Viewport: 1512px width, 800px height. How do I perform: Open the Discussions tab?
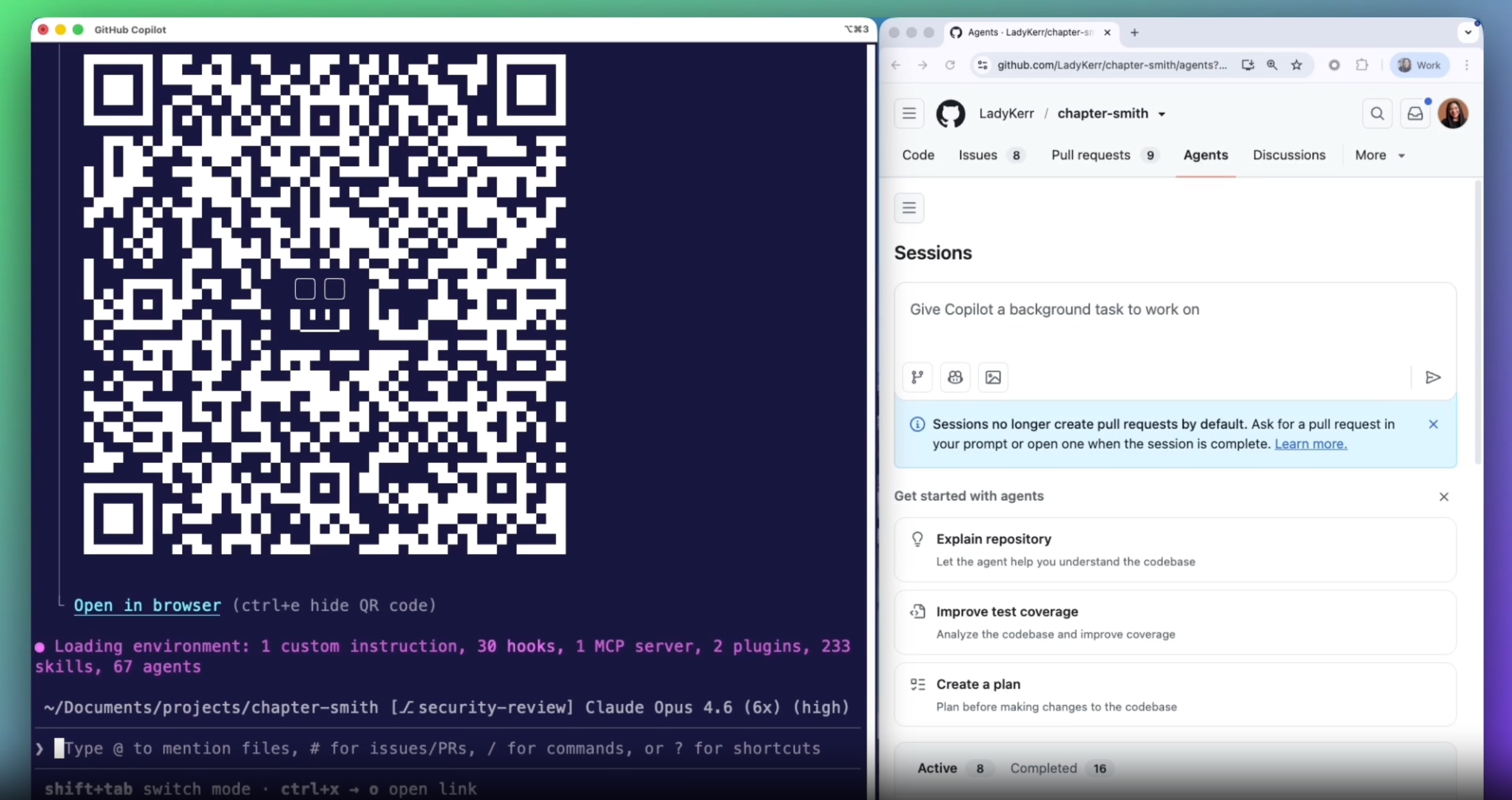tap(1289, 155)
